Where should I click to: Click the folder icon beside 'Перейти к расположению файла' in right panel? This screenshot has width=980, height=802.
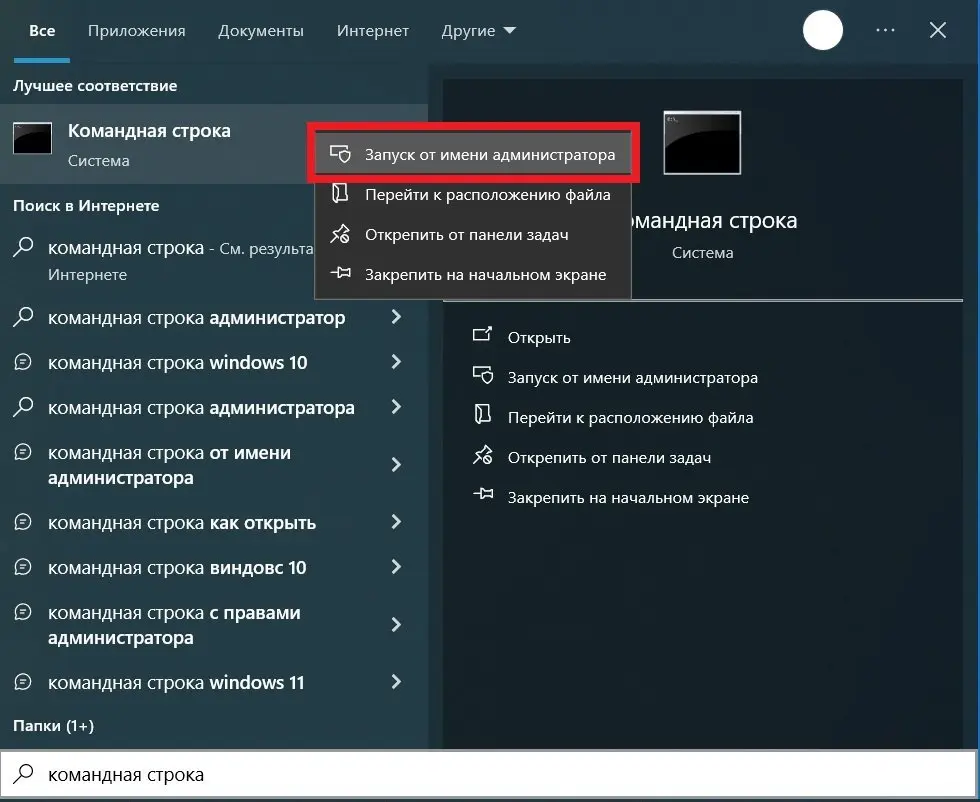(483, 417)
